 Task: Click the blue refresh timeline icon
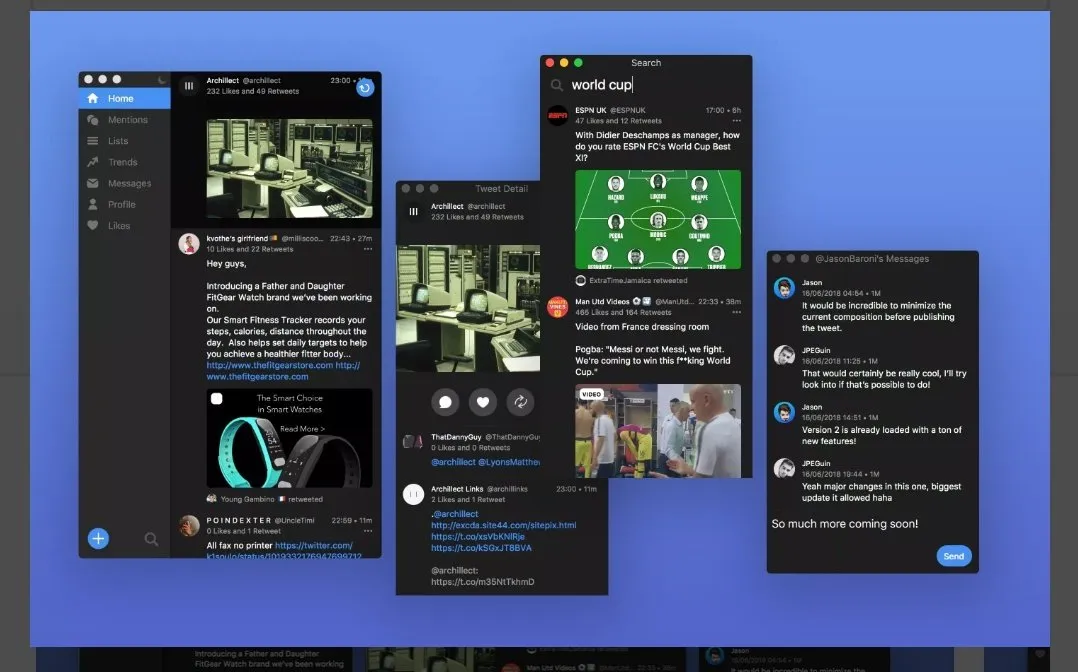click(365, 87)
